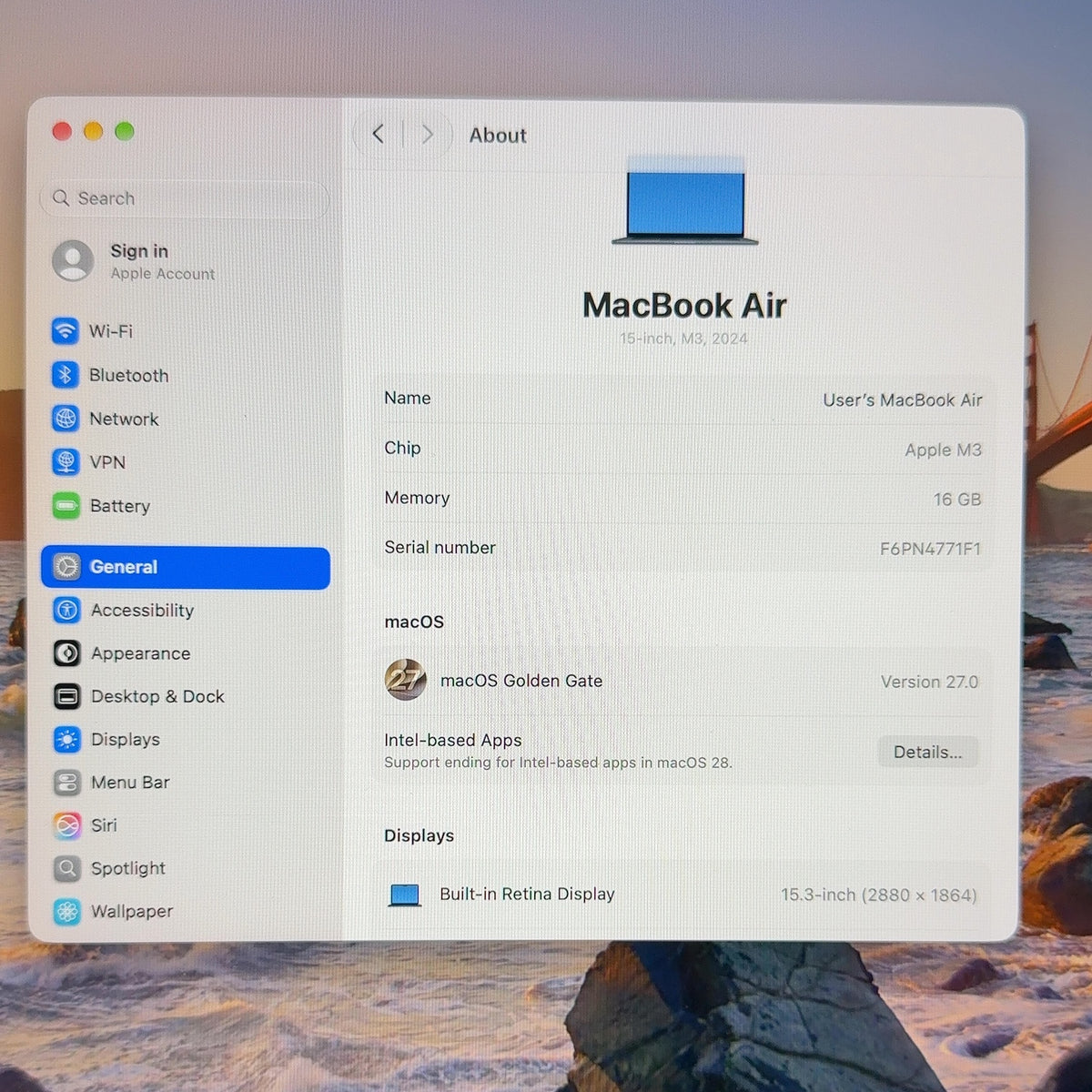Select the Bluetooth label in sidebar
Image resolution: width=1092 pixels, height=1092 pixels.
[x=129, y=375]
